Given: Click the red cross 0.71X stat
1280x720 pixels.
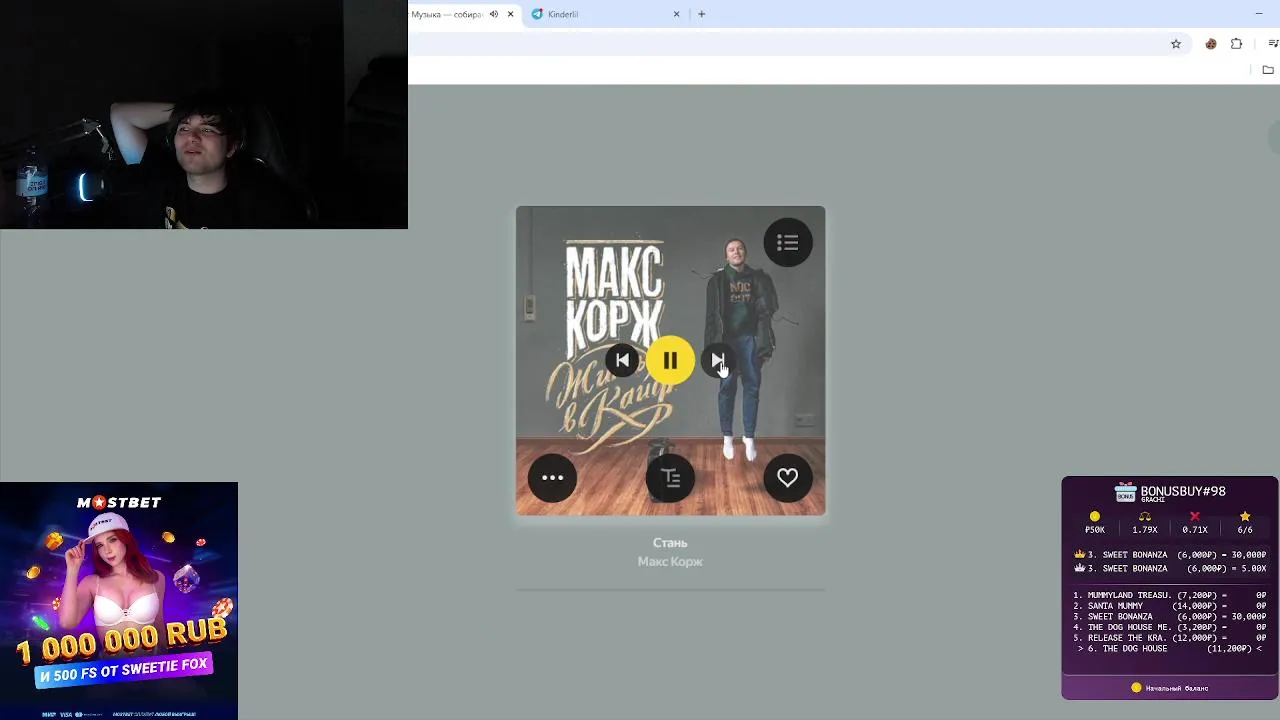Looking at the screenshot, I should tap(1195, 523).
